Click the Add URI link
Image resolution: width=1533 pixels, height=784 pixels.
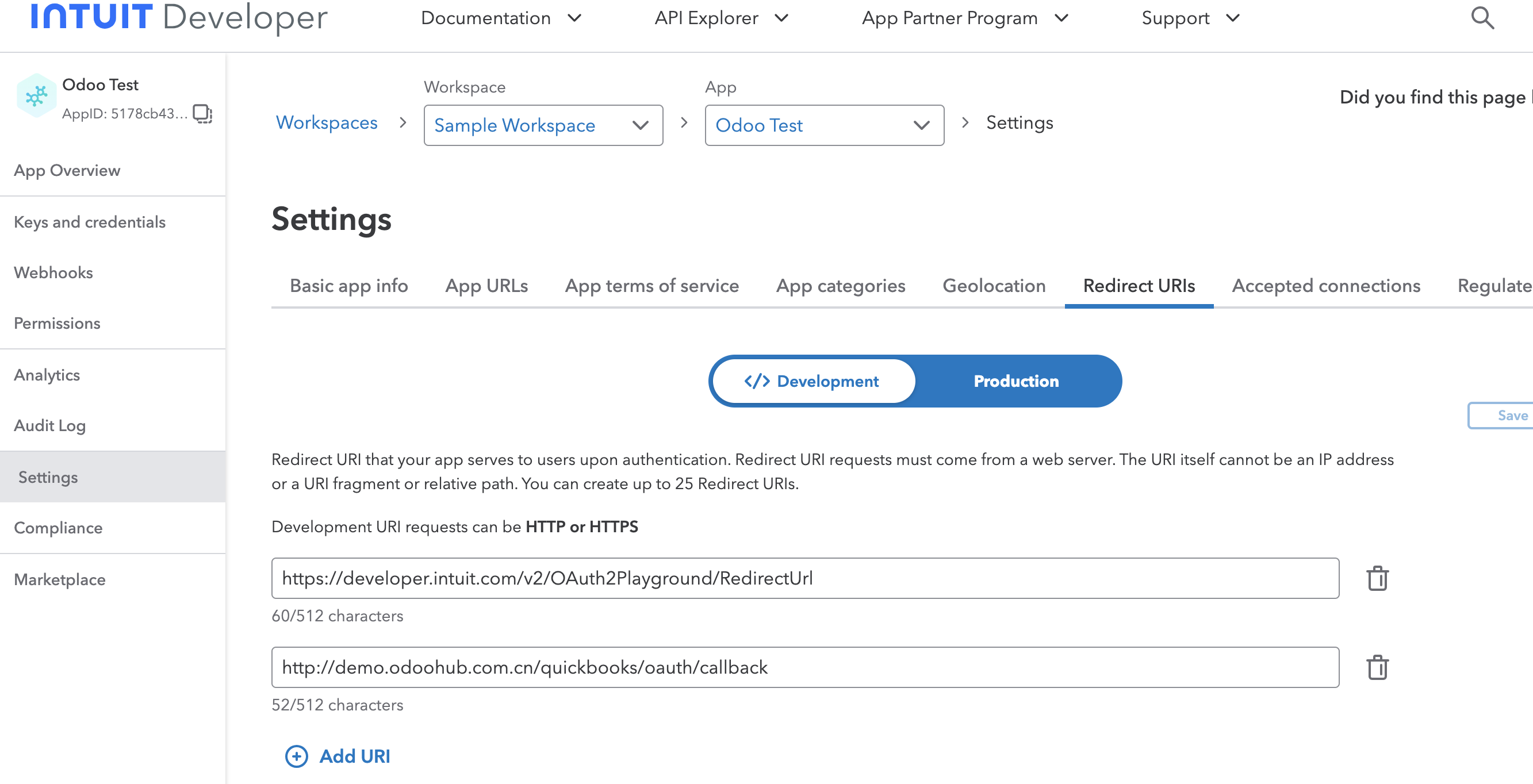pyautogui.click(x=355, y=756)
